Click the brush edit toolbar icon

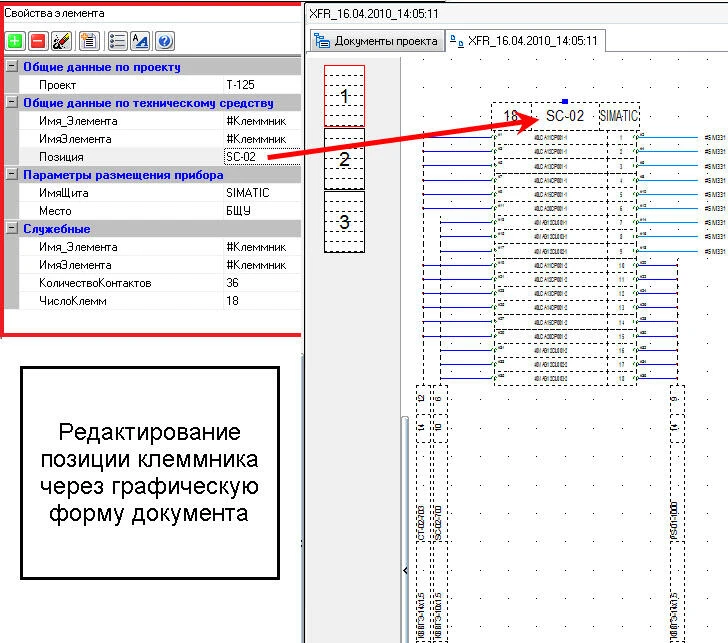pyautogui.click(x=61, y=41)
